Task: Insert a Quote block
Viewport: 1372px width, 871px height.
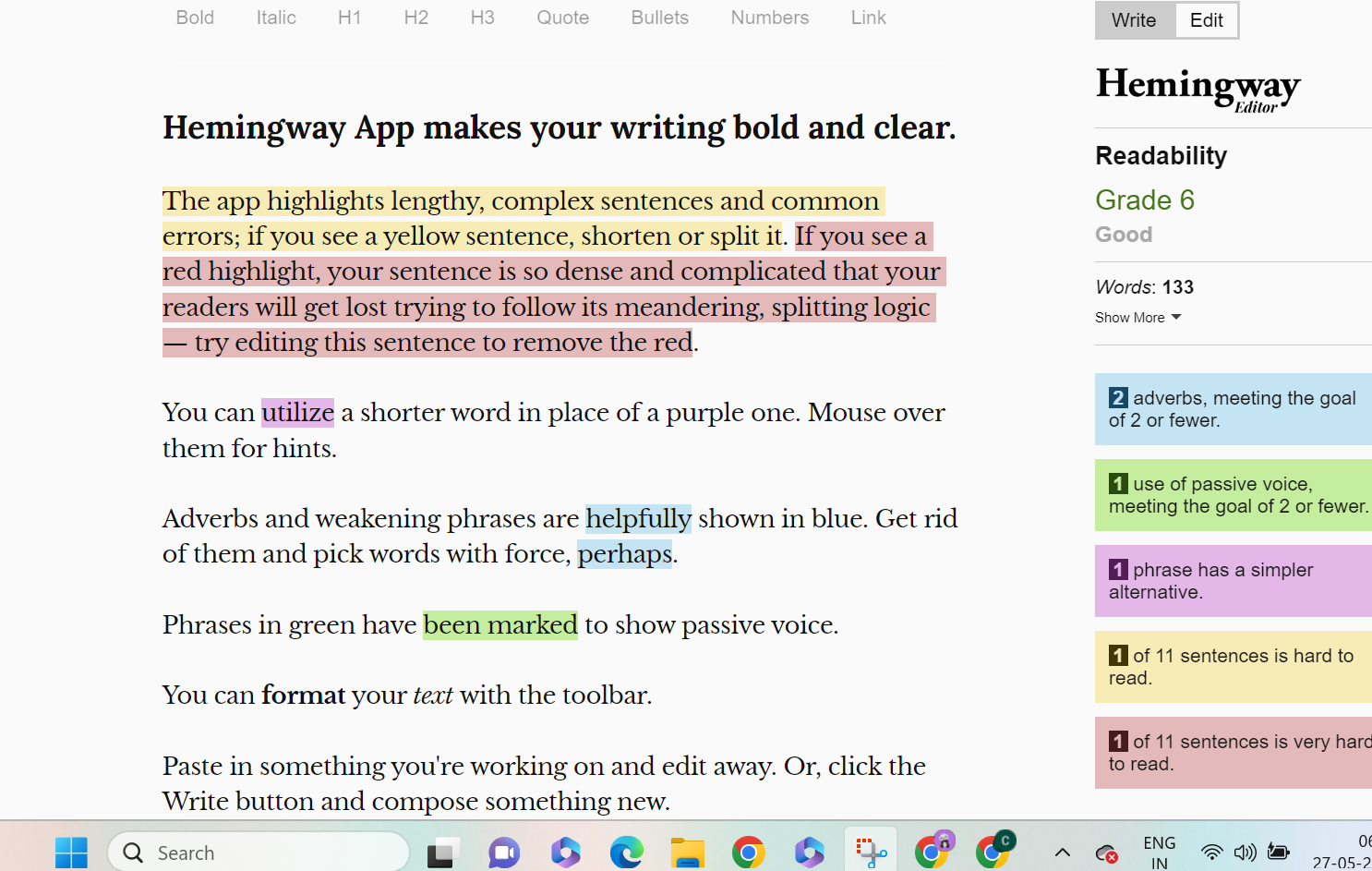Action: click(x=562, y=18)
